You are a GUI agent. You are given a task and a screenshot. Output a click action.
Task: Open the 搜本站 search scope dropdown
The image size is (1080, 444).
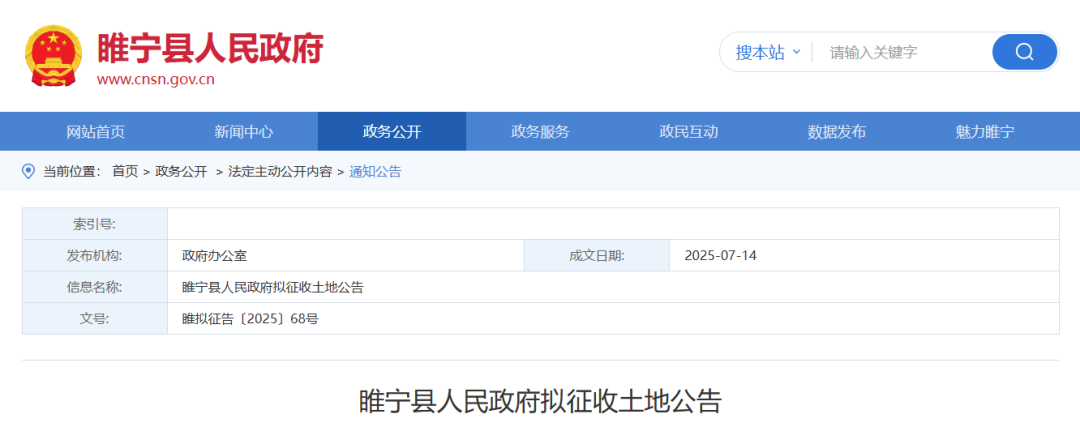point(767,52)
